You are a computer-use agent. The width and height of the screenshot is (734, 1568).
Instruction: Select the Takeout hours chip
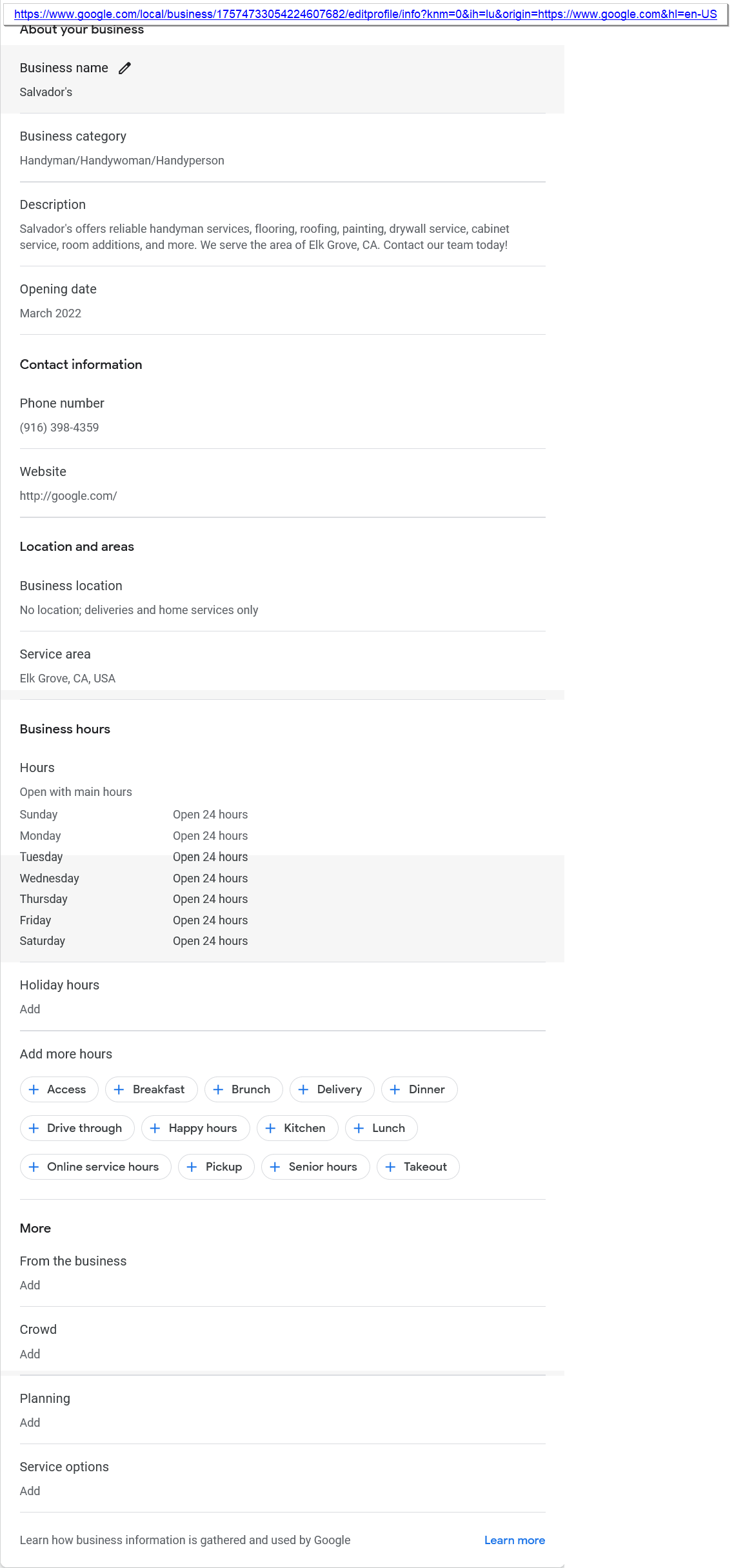pos(418,1167)
